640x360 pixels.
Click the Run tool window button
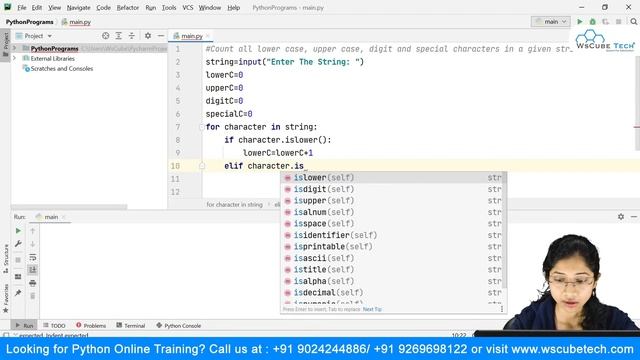click(x=24, y=325)
